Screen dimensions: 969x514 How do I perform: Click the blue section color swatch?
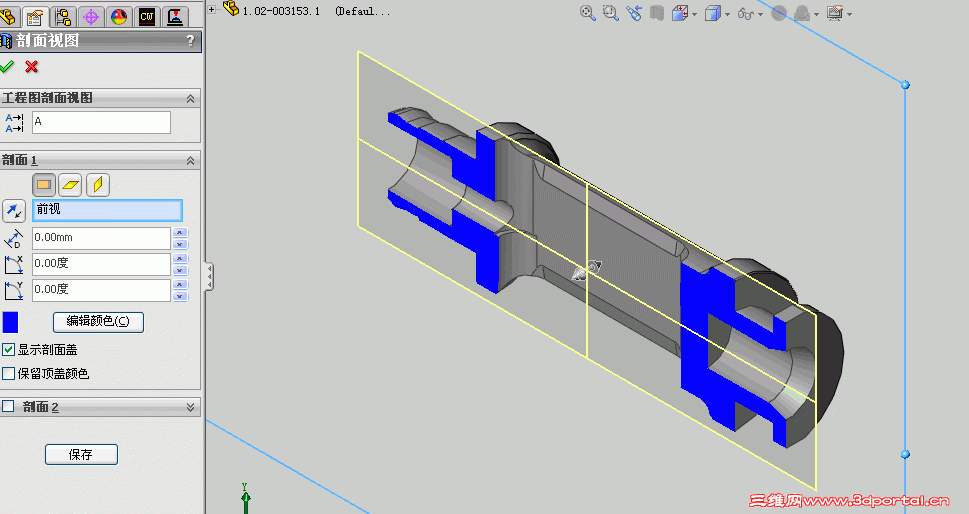tap(11, 322)
